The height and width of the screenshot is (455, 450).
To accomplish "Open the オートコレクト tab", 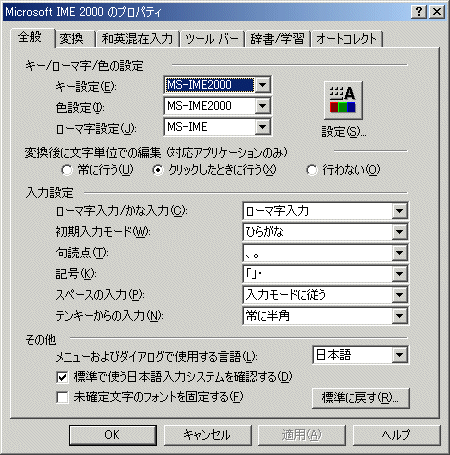I will [346, 39].
